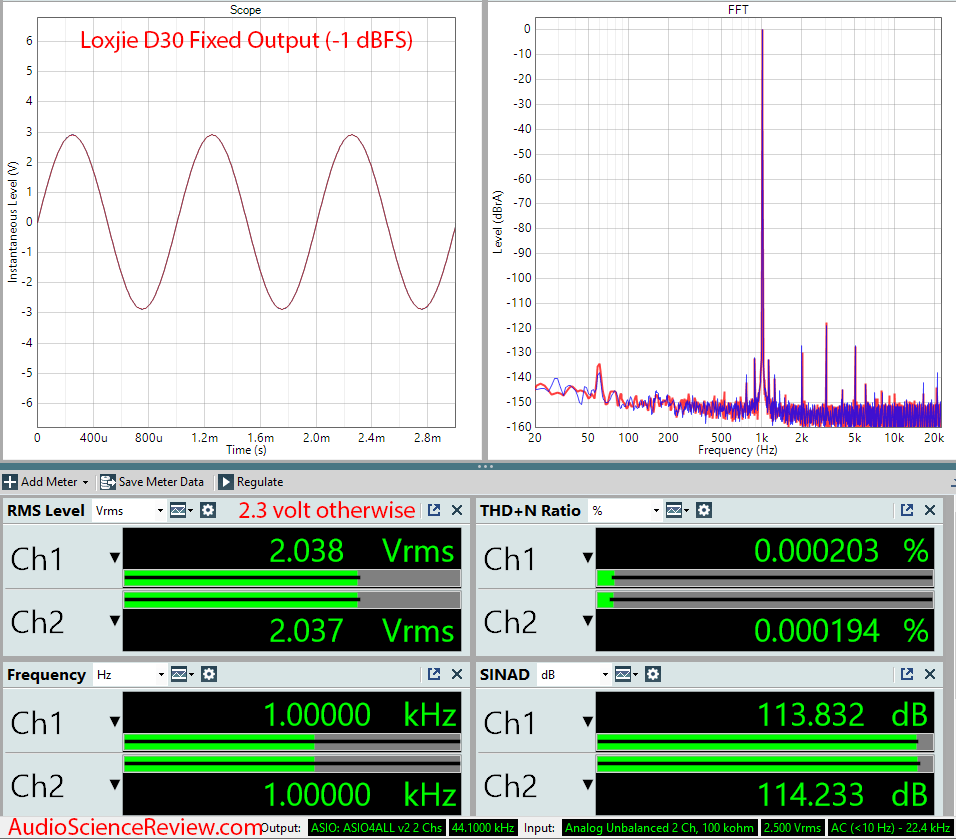The width and height of the screenshot is (956, 839).
Task: Click the 113.832 dB Ch1 SINAD reading
Action: [843, 715]
